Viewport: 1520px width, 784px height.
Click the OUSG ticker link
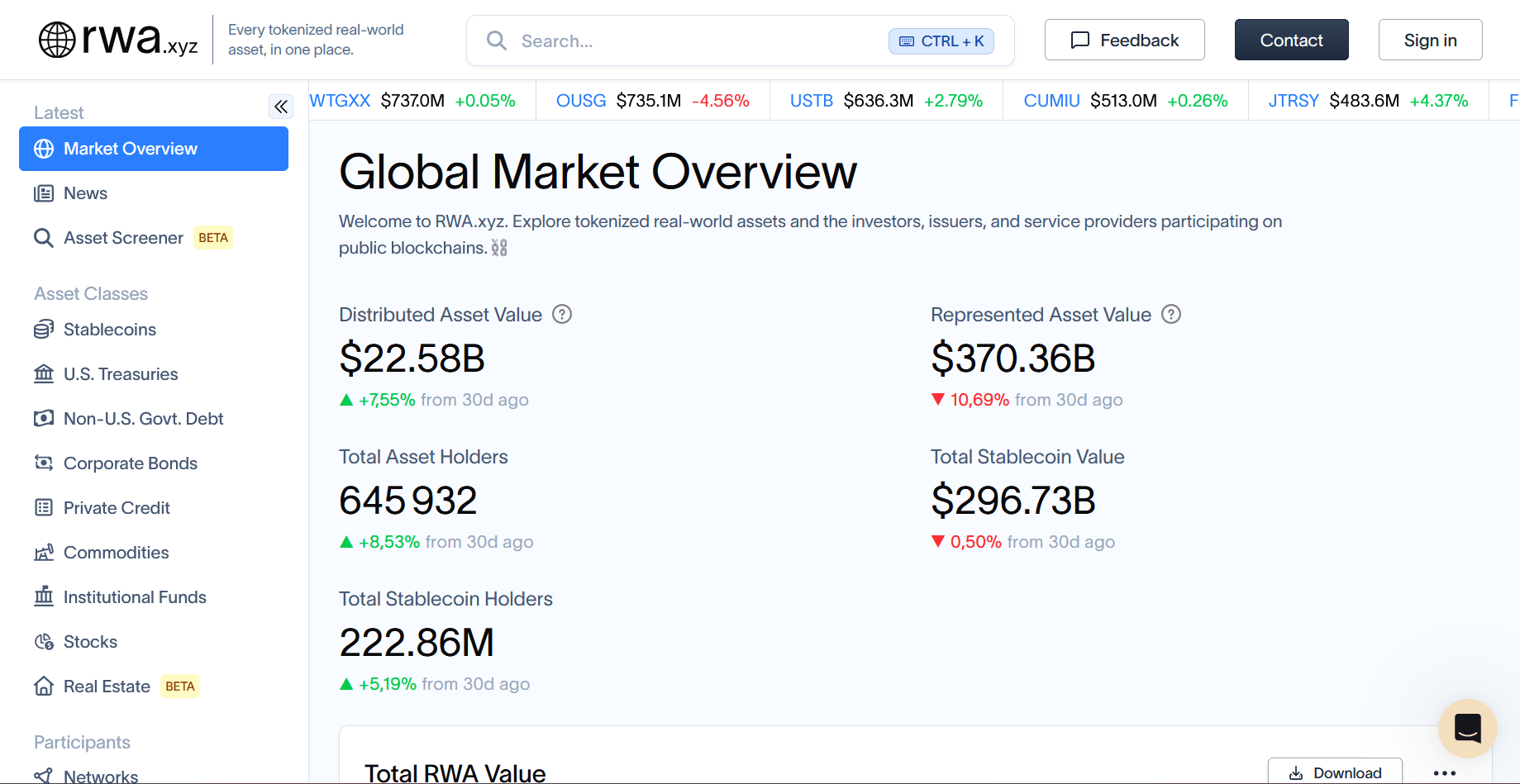(581, 101)
